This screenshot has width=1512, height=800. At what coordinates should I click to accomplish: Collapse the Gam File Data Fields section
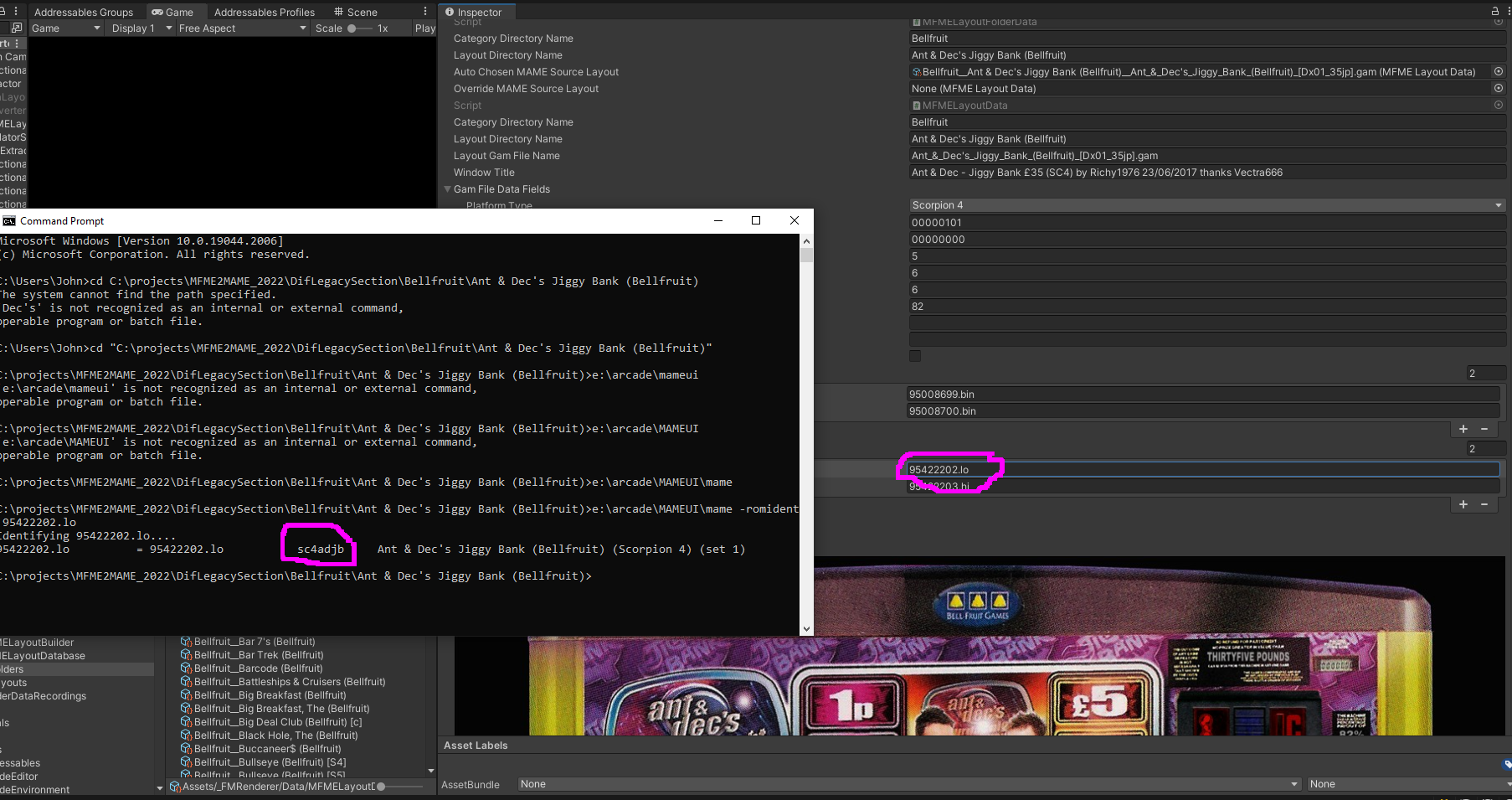pos(448,189)
